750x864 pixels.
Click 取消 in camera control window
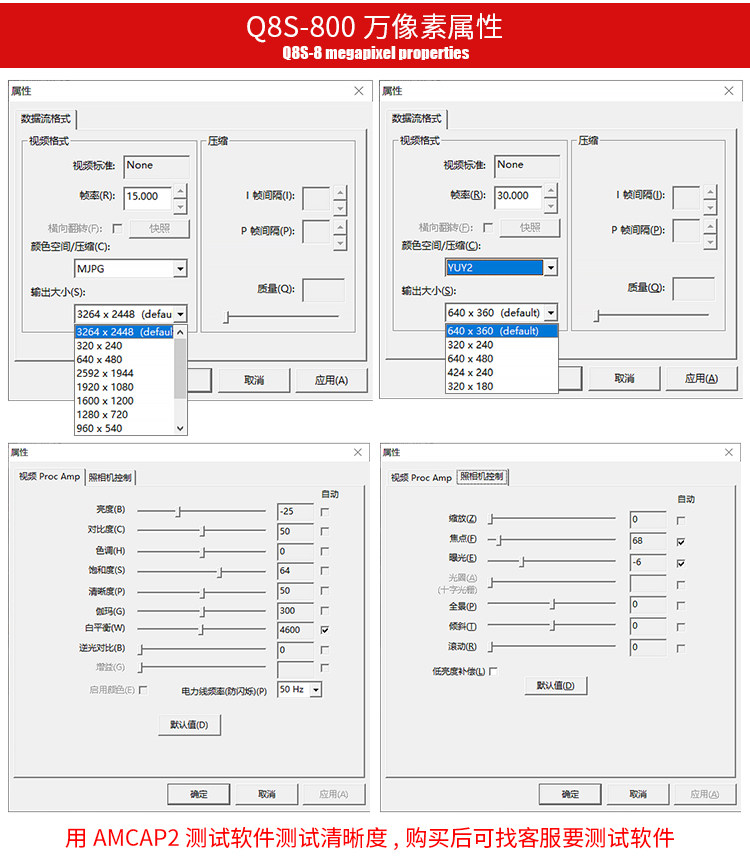click(638, 794)
